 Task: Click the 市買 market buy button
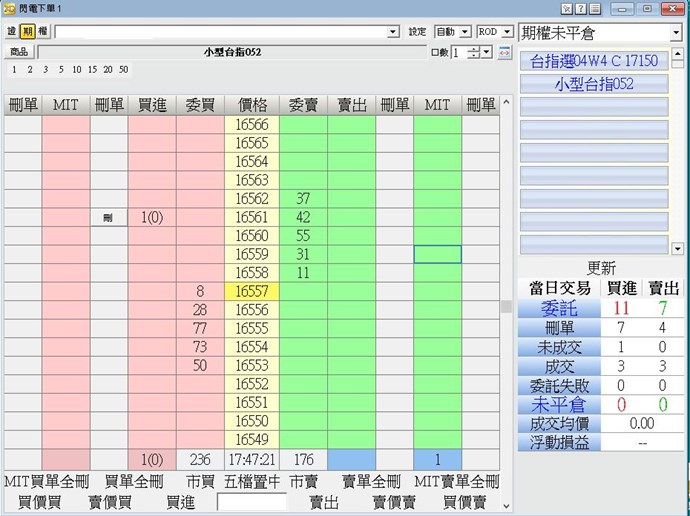pos(201,482)
